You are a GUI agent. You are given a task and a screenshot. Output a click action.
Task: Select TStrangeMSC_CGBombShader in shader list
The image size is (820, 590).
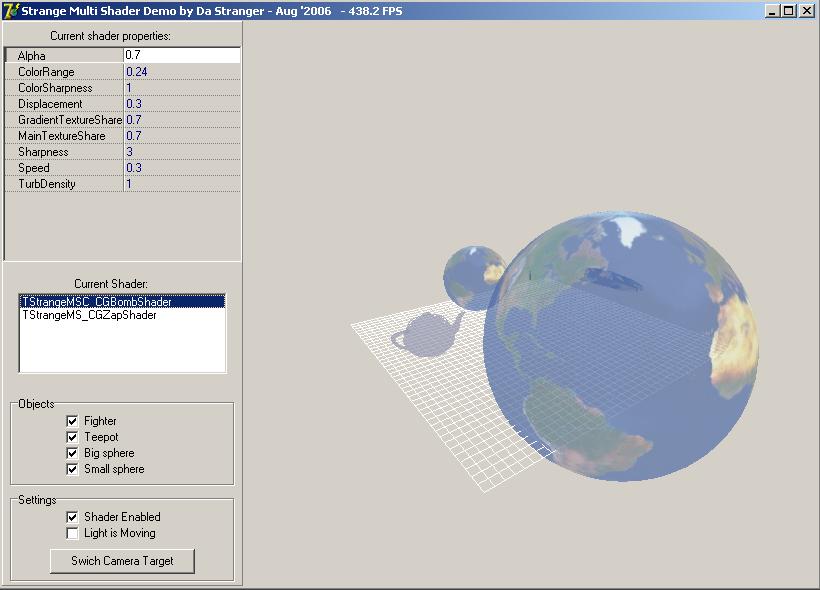tap(122, 302)
